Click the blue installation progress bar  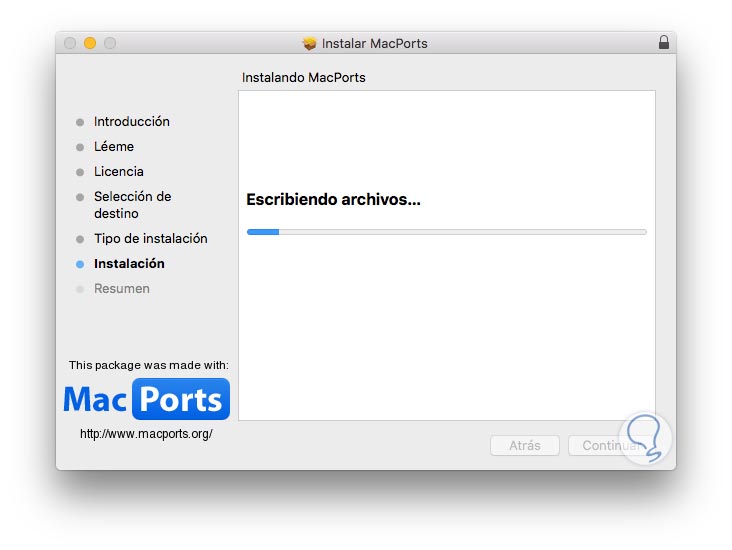point(446,232)
